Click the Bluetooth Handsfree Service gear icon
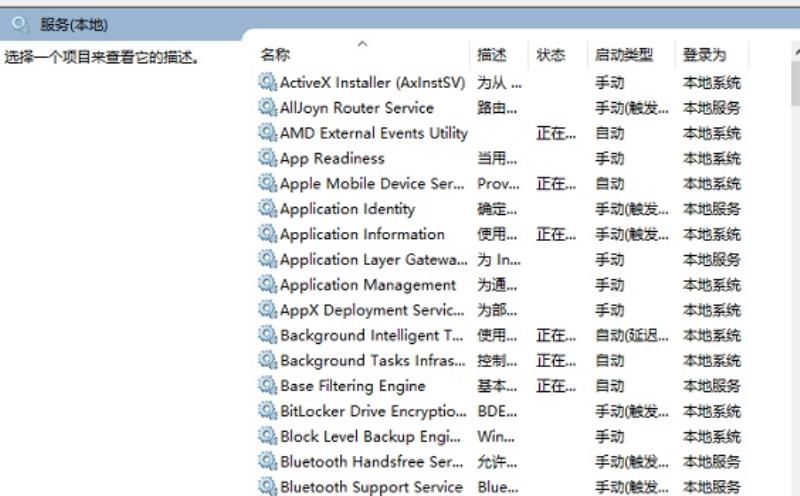800x496 pixels. 267,461
